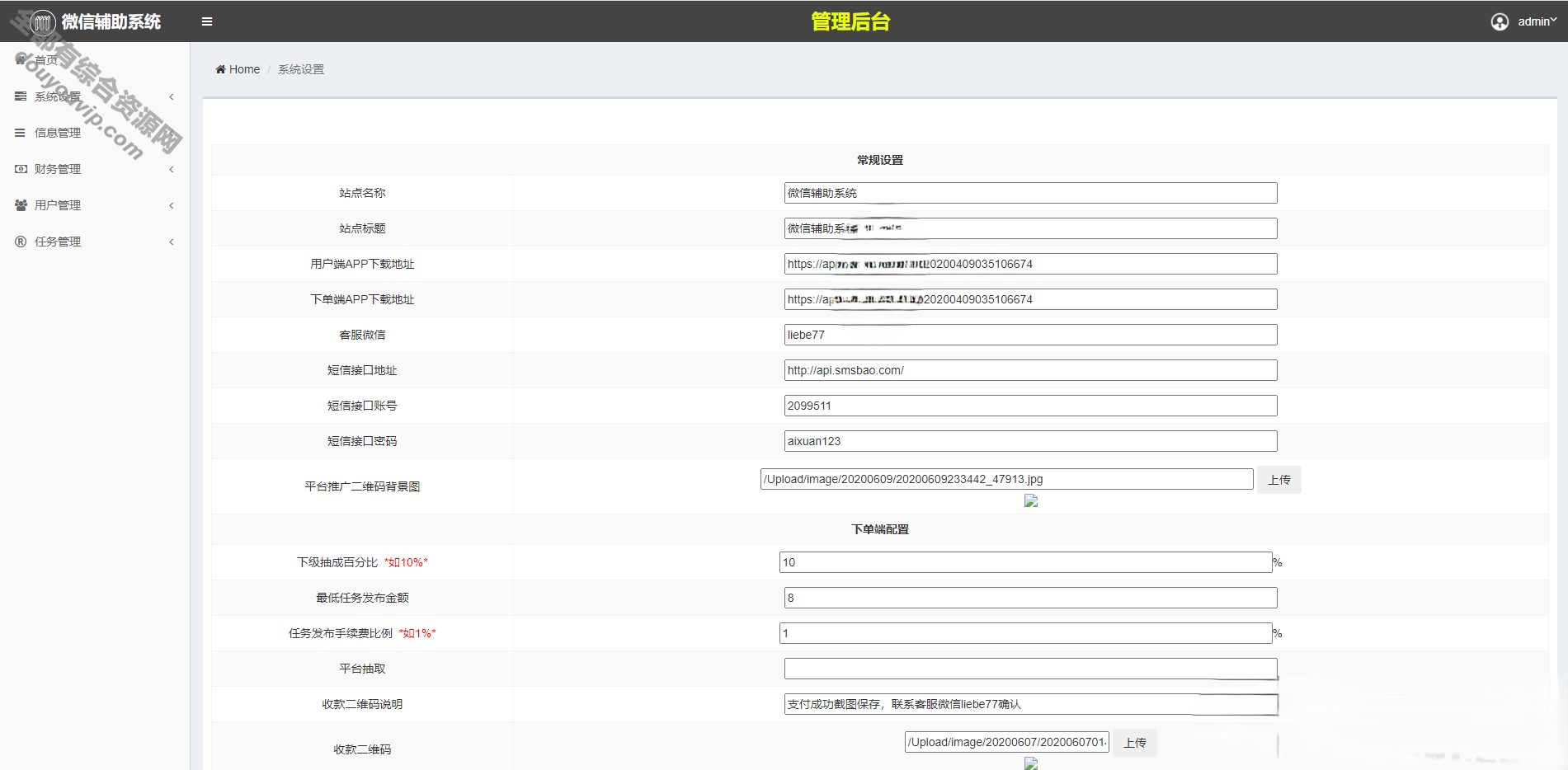1568x770 pixels.
Task: Expand the 财务管理 menu chevron
Action: [172, 169]
